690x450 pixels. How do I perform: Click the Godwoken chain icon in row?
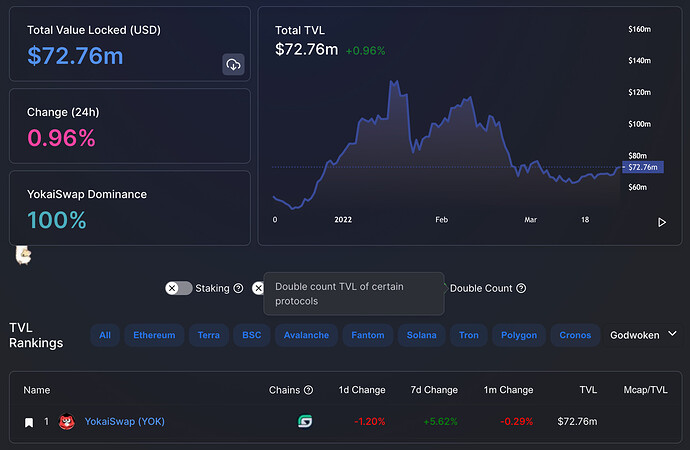coord(305,422)
